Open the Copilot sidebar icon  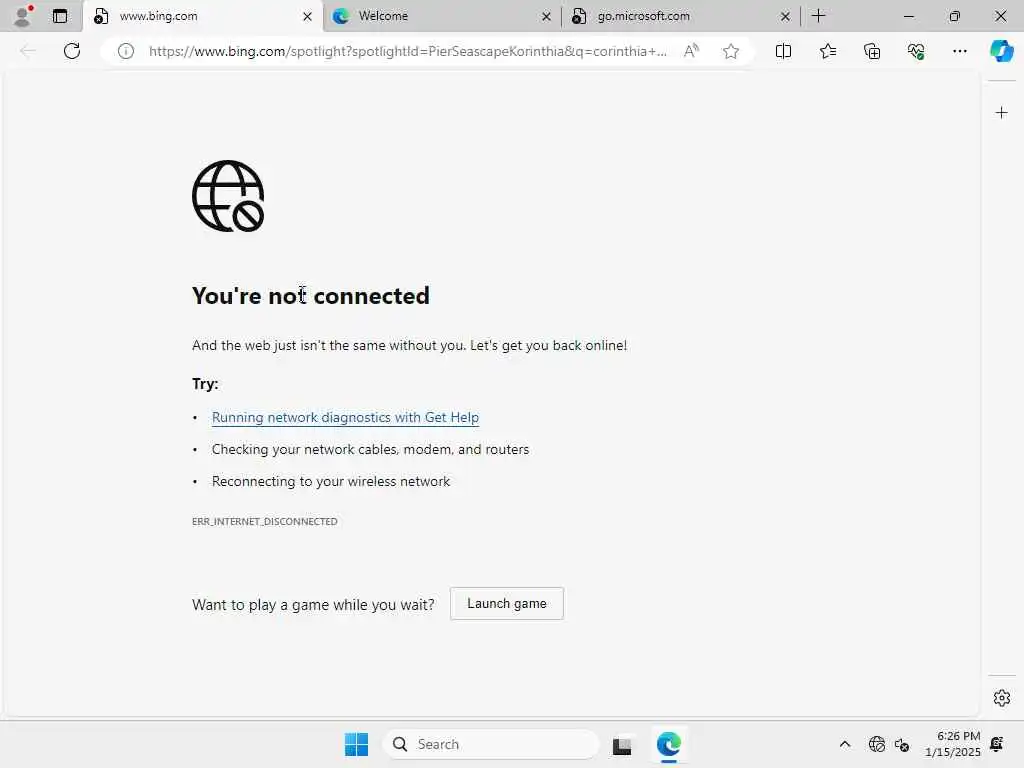click(x=1001, y=51)
